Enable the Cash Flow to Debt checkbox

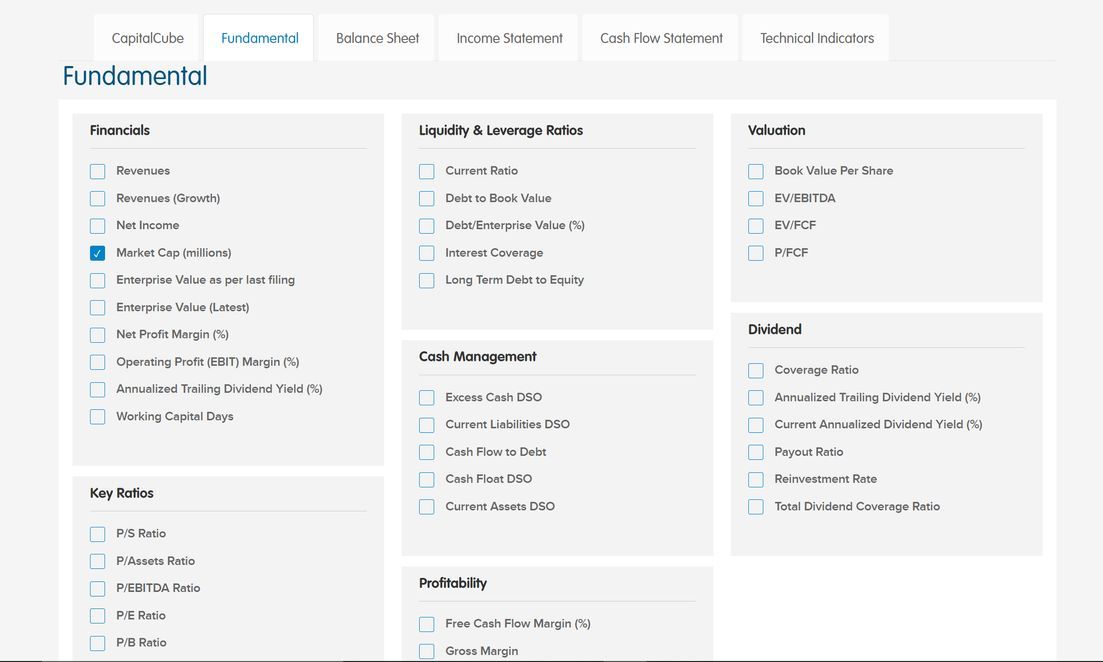click(427, 452)
